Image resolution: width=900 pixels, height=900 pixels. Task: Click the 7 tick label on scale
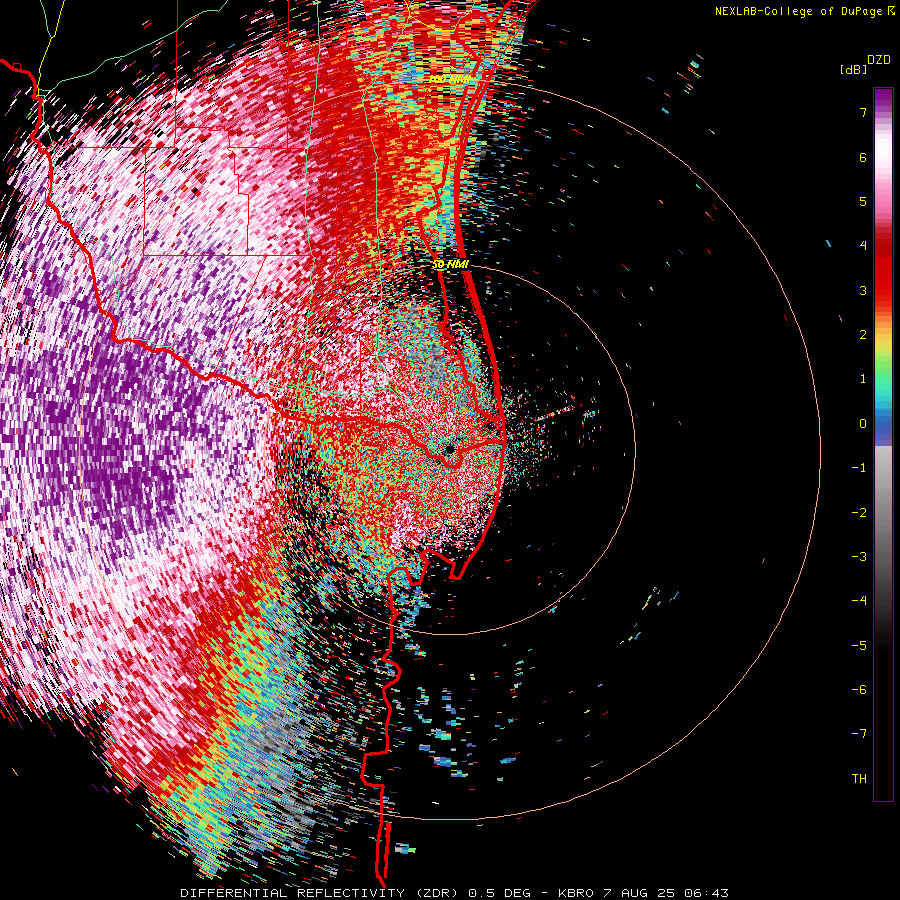[x=863, y=112]
